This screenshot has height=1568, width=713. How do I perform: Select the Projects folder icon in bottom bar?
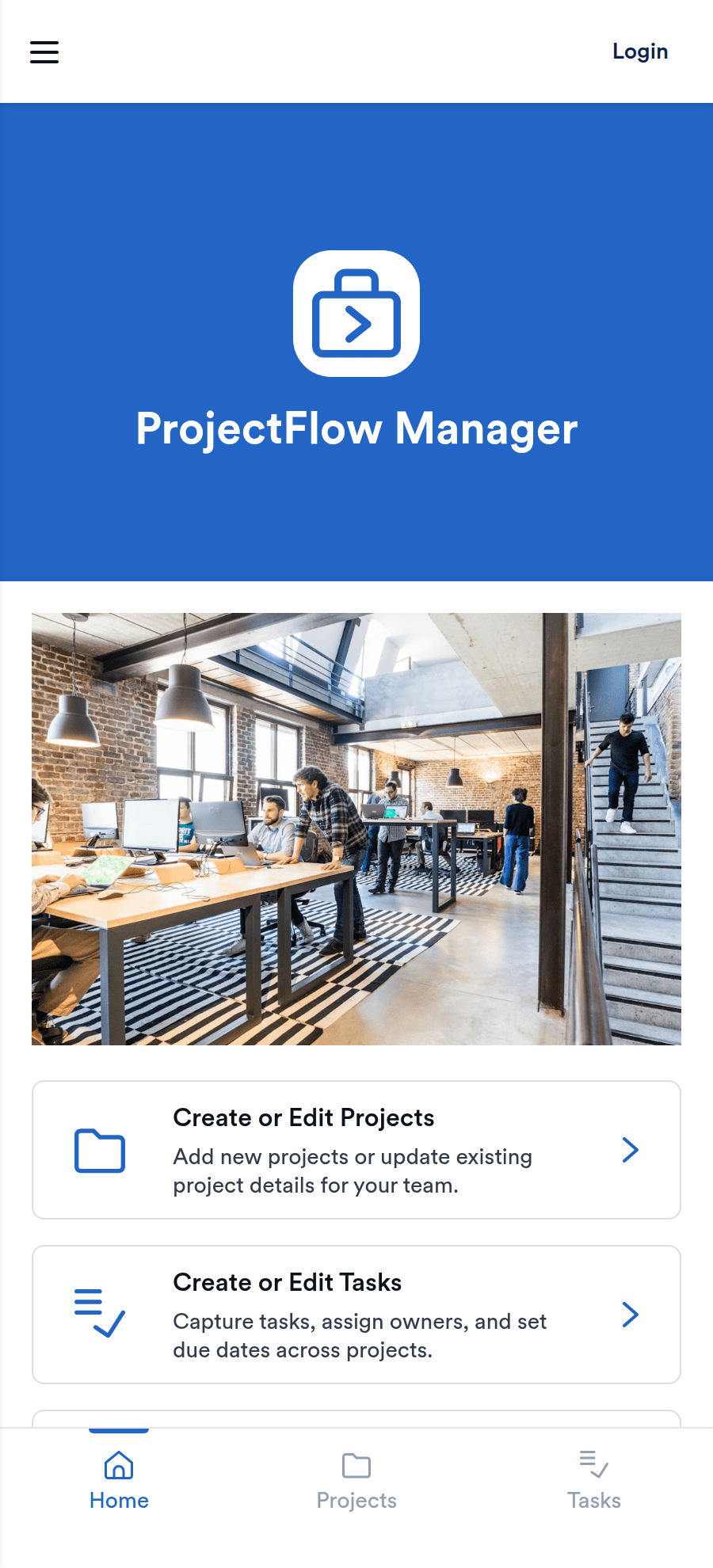(x=356, y=1465)
